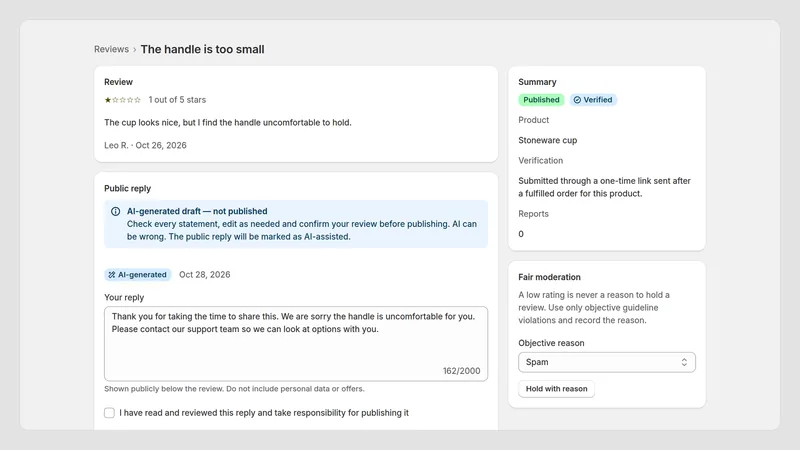
Task: Click the 'Summary' card heading
Action: 537,82
